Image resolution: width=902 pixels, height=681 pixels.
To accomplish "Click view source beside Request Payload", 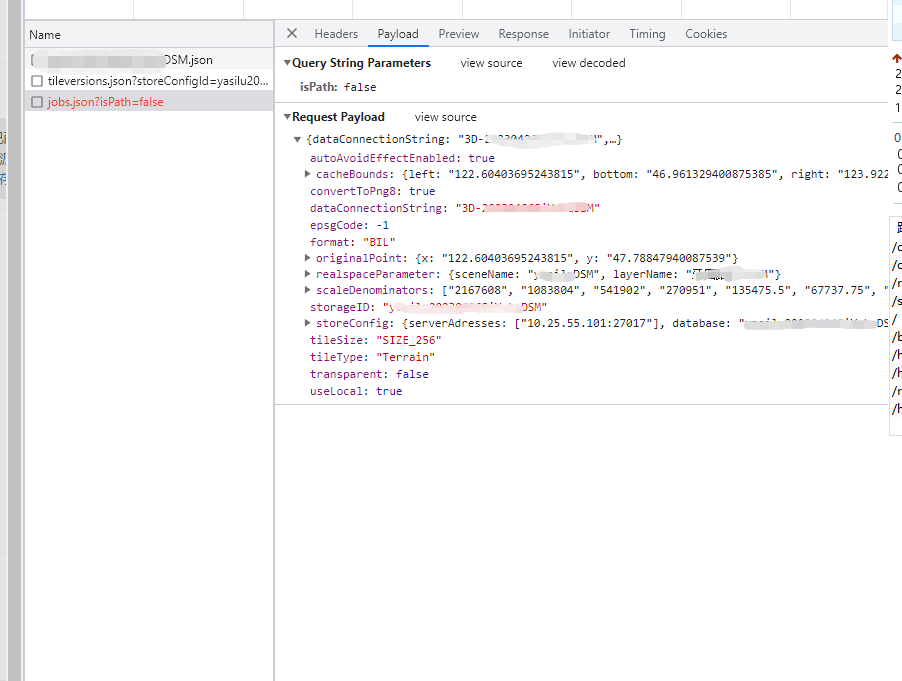I will [x=445, y=117].
